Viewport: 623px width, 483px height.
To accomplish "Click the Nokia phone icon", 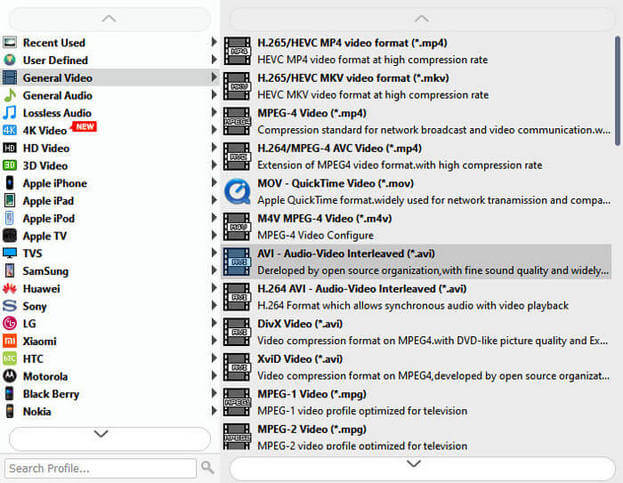I will click(10, 411).
